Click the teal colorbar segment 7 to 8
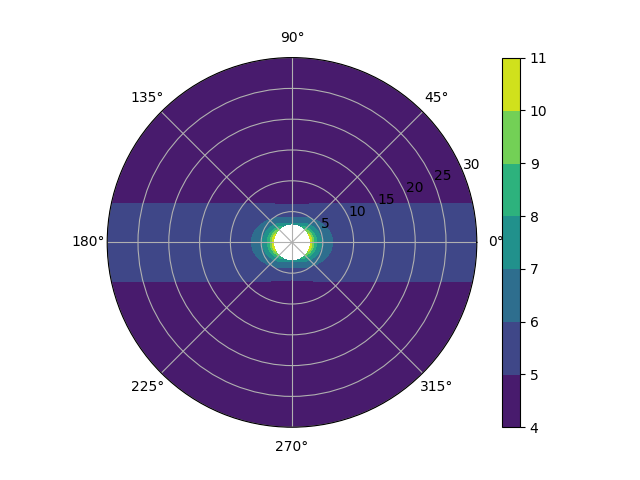The image size is (640, 480). [511, 243]
